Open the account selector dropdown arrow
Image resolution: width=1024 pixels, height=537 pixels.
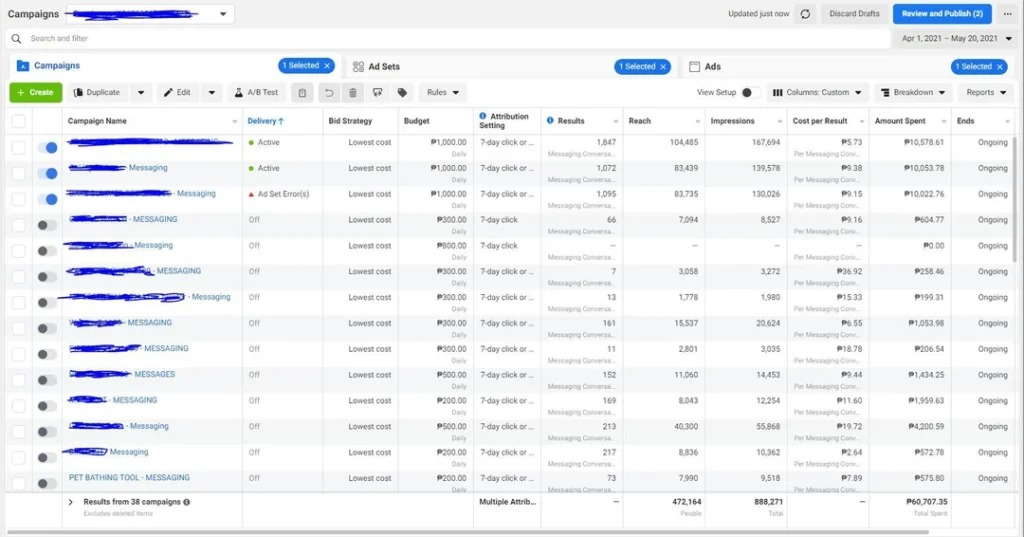click(x=223, y=14)
